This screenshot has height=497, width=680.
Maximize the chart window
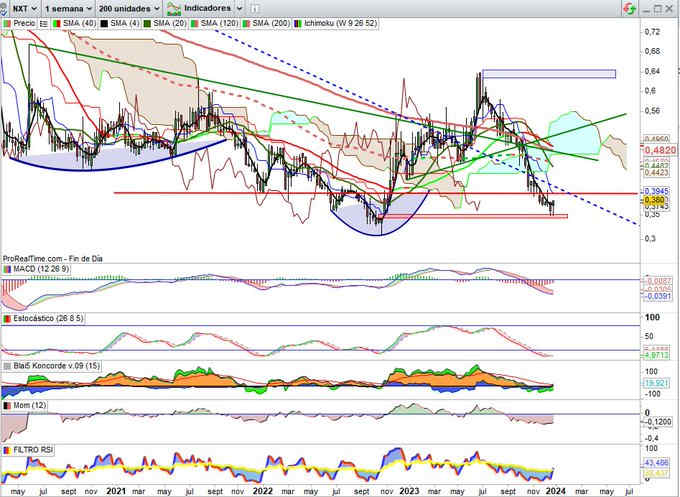tap(657, 9)
